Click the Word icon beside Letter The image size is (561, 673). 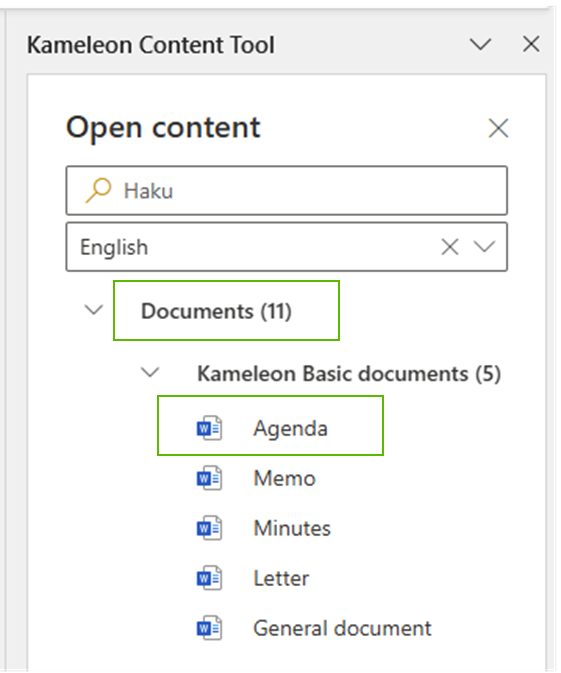(209, 578)
